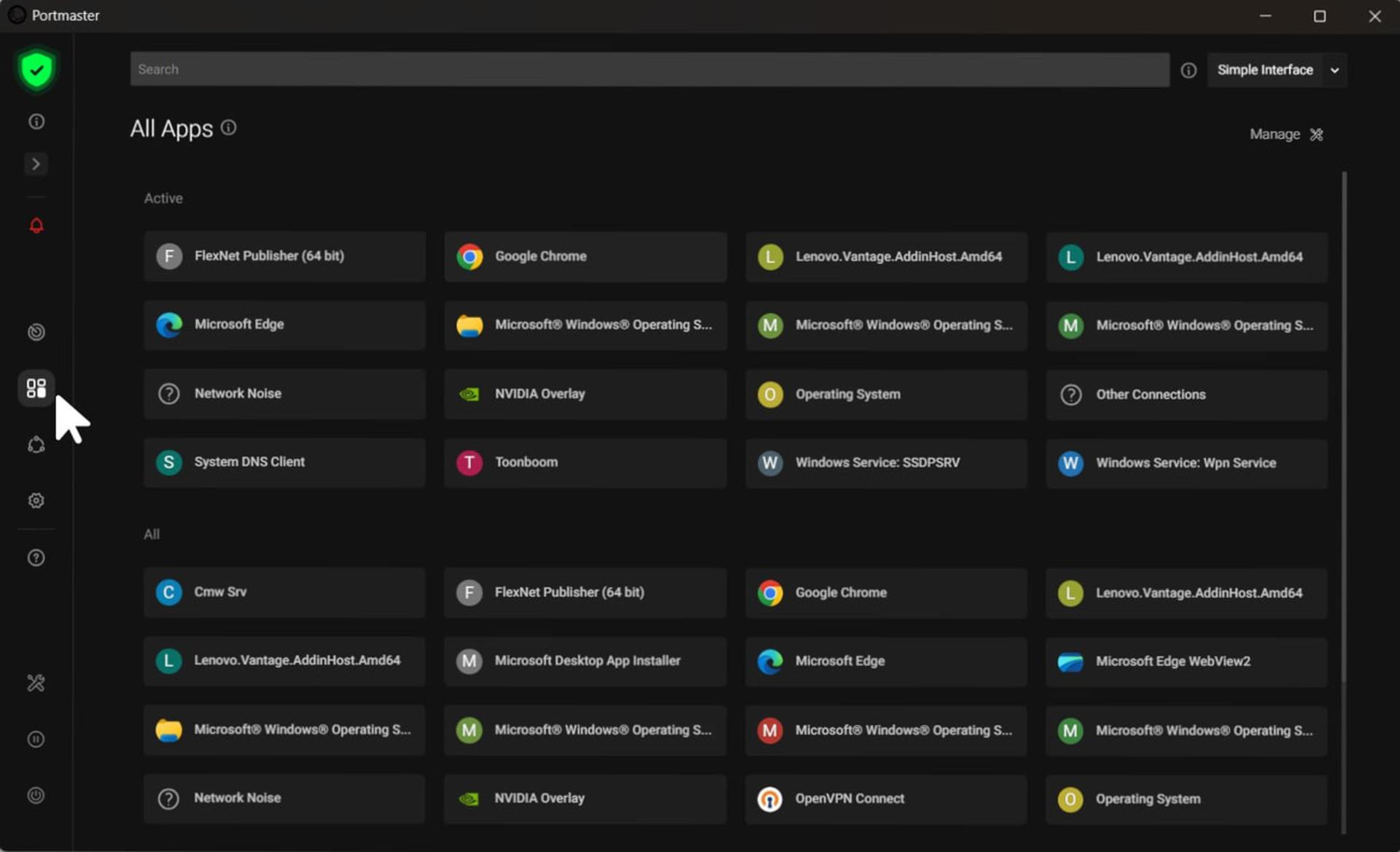Open the help question mark sidebar icon
The width and height of the screenshot is (1400, 852).
(36, 558)
